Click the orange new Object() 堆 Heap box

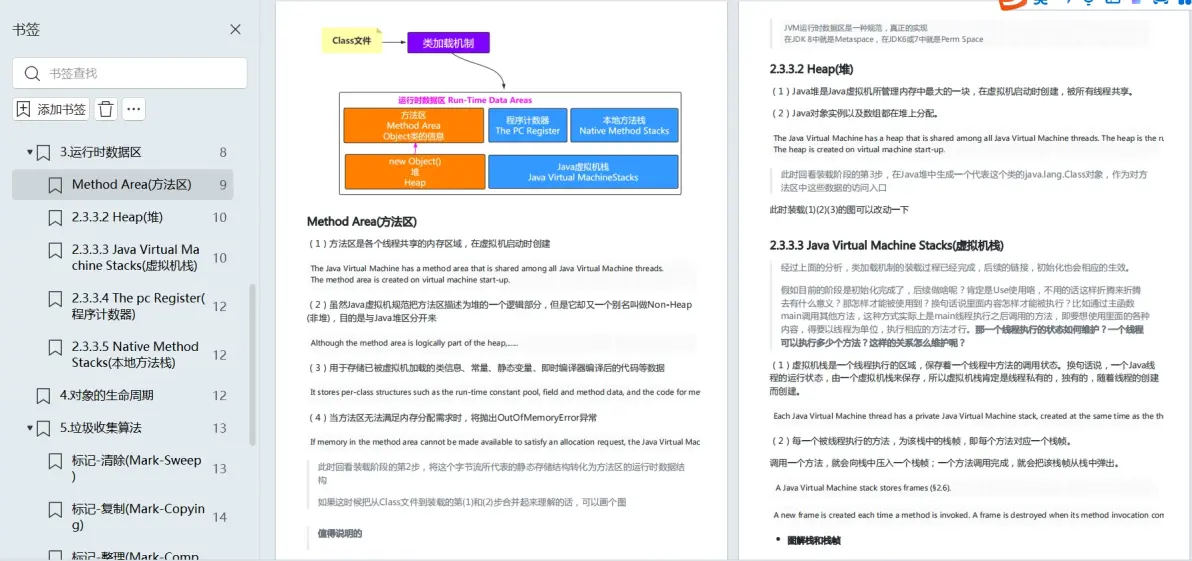pos(415,172)
